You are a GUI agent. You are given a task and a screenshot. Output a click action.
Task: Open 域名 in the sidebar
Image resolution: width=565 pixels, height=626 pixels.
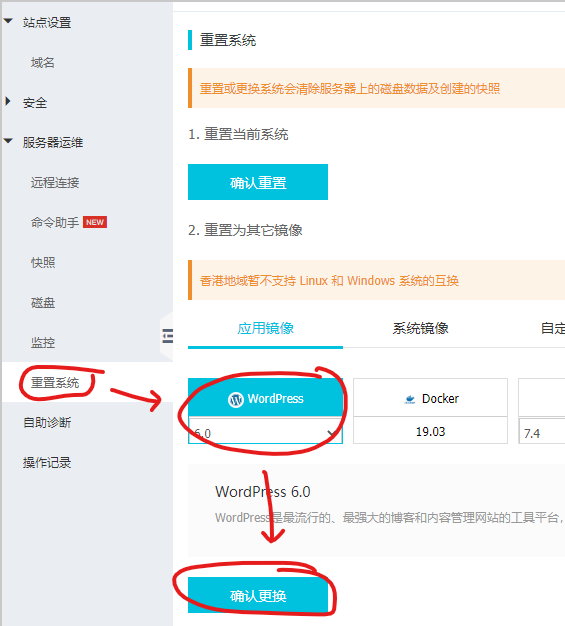point(43,63)
